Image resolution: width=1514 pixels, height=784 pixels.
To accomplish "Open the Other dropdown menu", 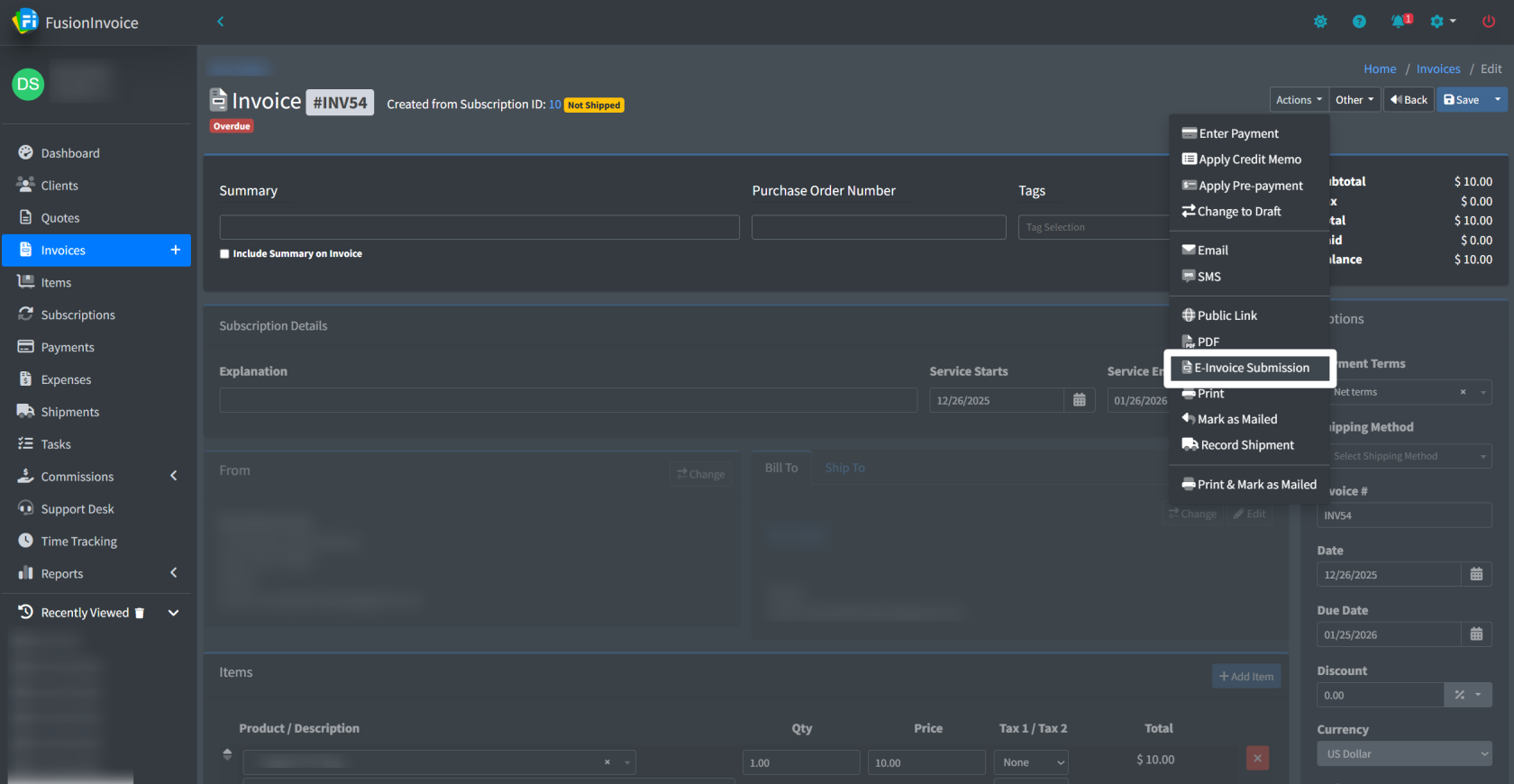I will click(x=1354, y=100).
